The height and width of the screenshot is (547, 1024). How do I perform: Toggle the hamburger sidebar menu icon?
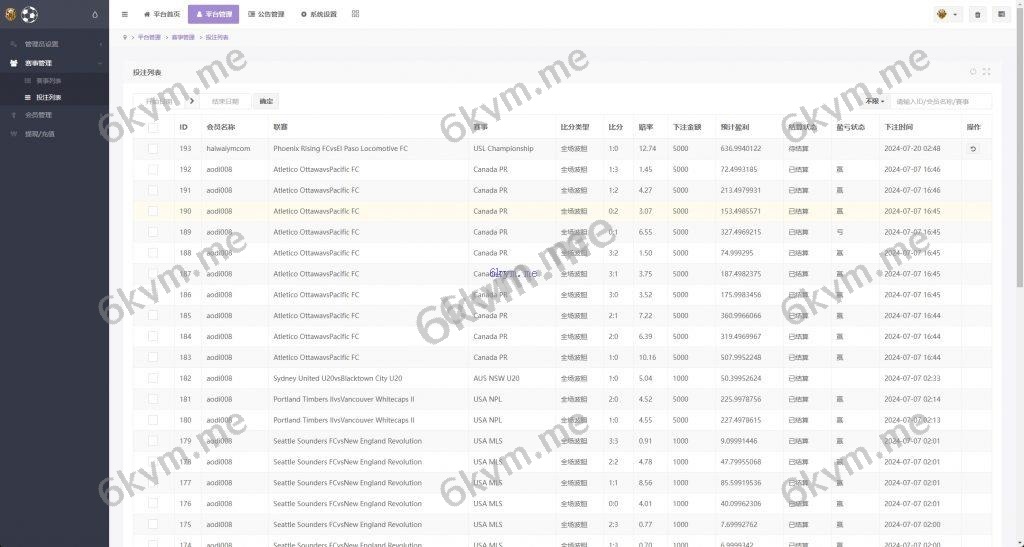click(124, 14)
